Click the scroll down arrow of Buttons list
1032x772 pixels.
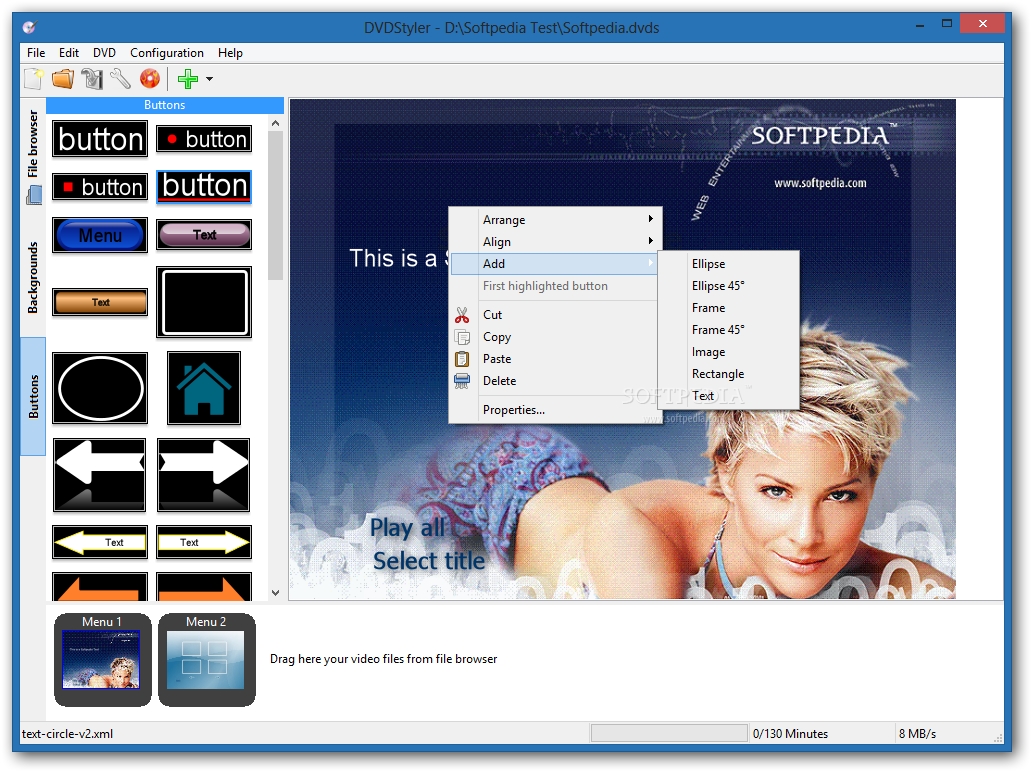276,592
